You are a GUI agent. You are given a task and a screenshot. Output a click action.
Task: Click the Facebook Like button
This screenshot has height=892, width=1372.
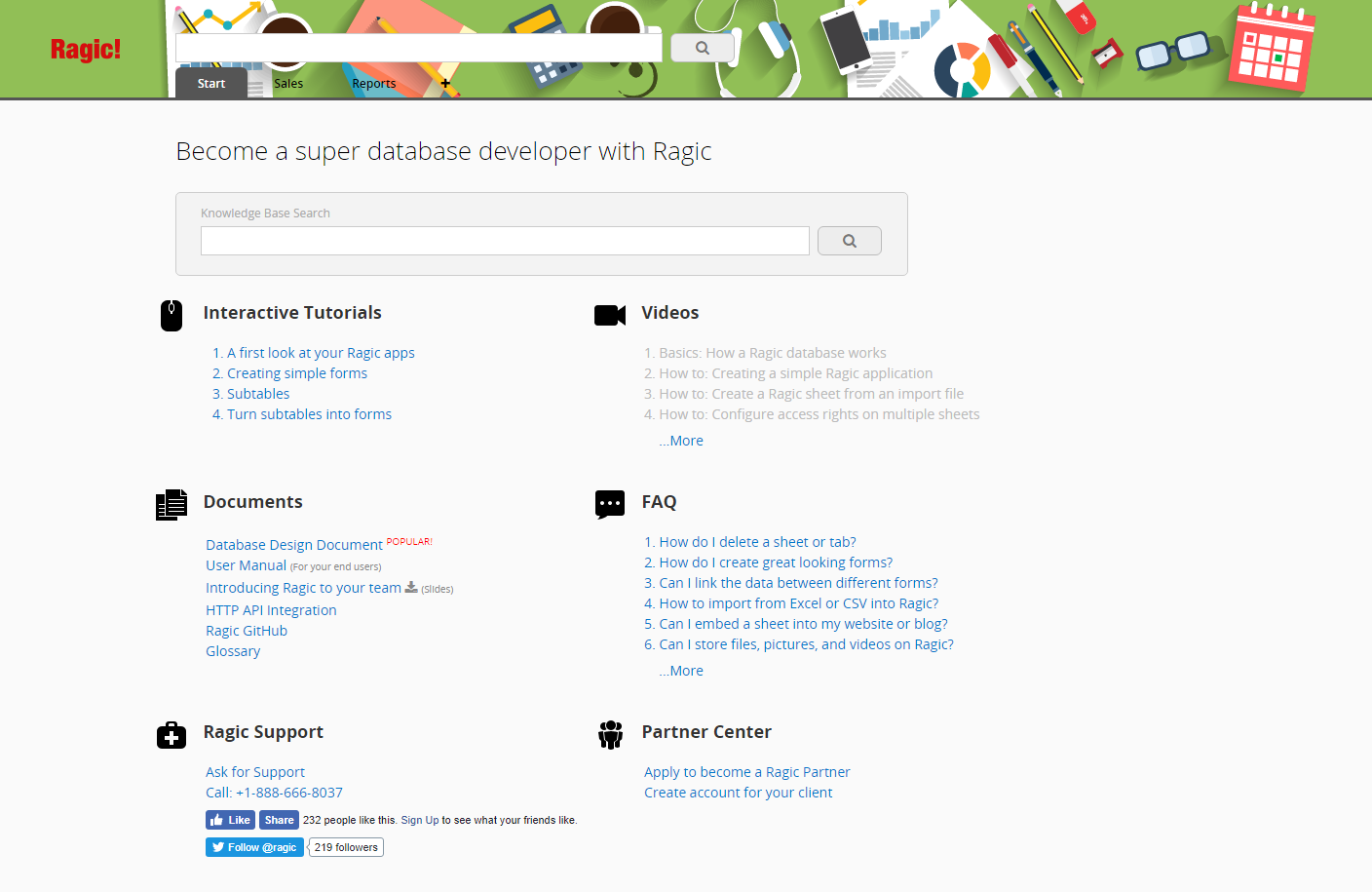point(230,820)
